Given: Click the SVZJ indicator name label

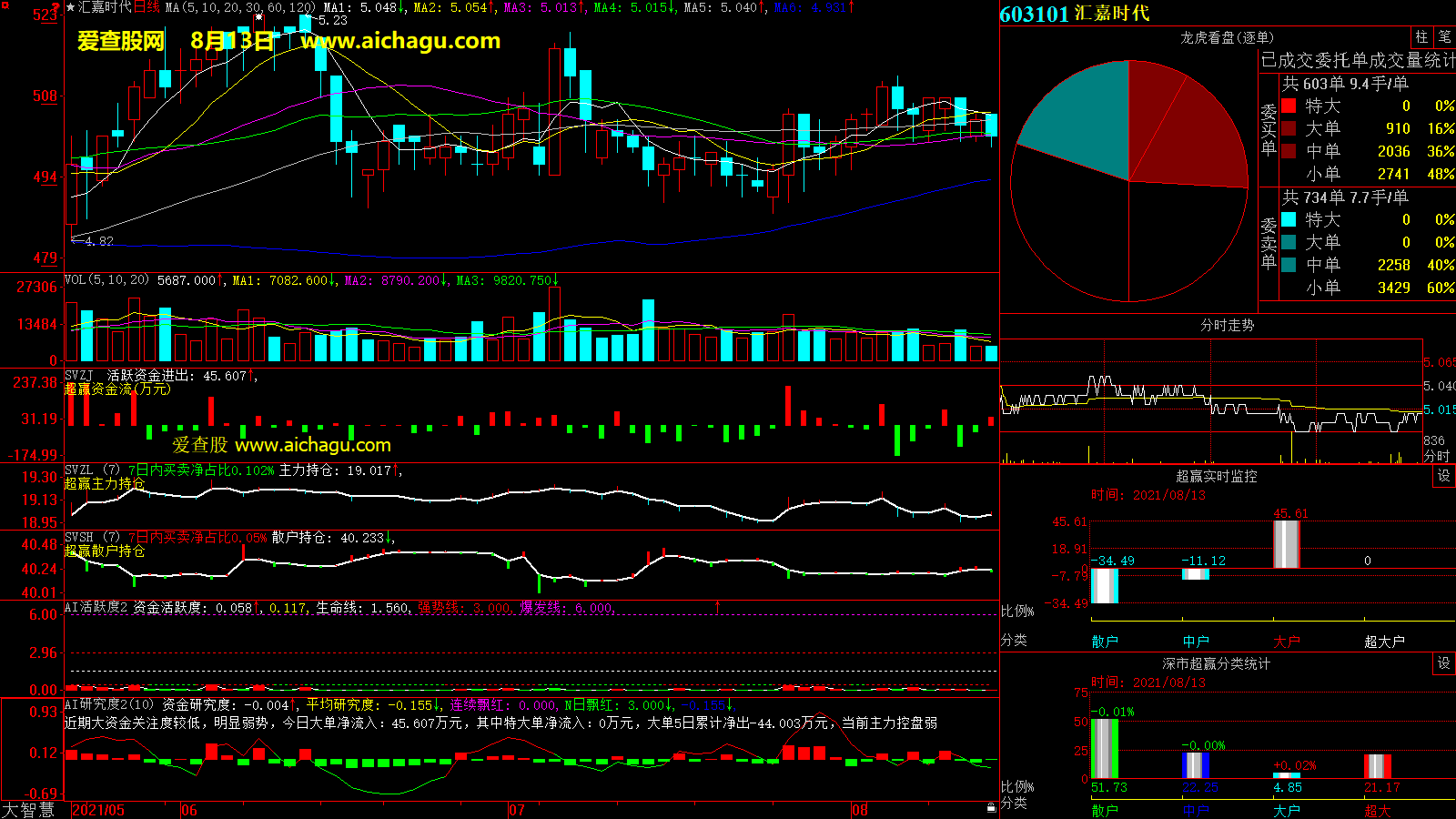Looking at the screenshot, I should 79,376.
